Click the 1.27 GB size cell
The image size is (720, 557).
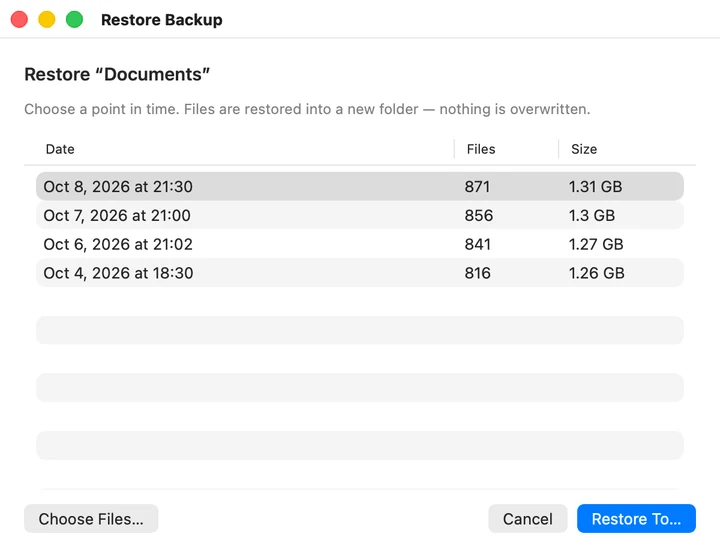pyautogui.click(x=596, y=244)
